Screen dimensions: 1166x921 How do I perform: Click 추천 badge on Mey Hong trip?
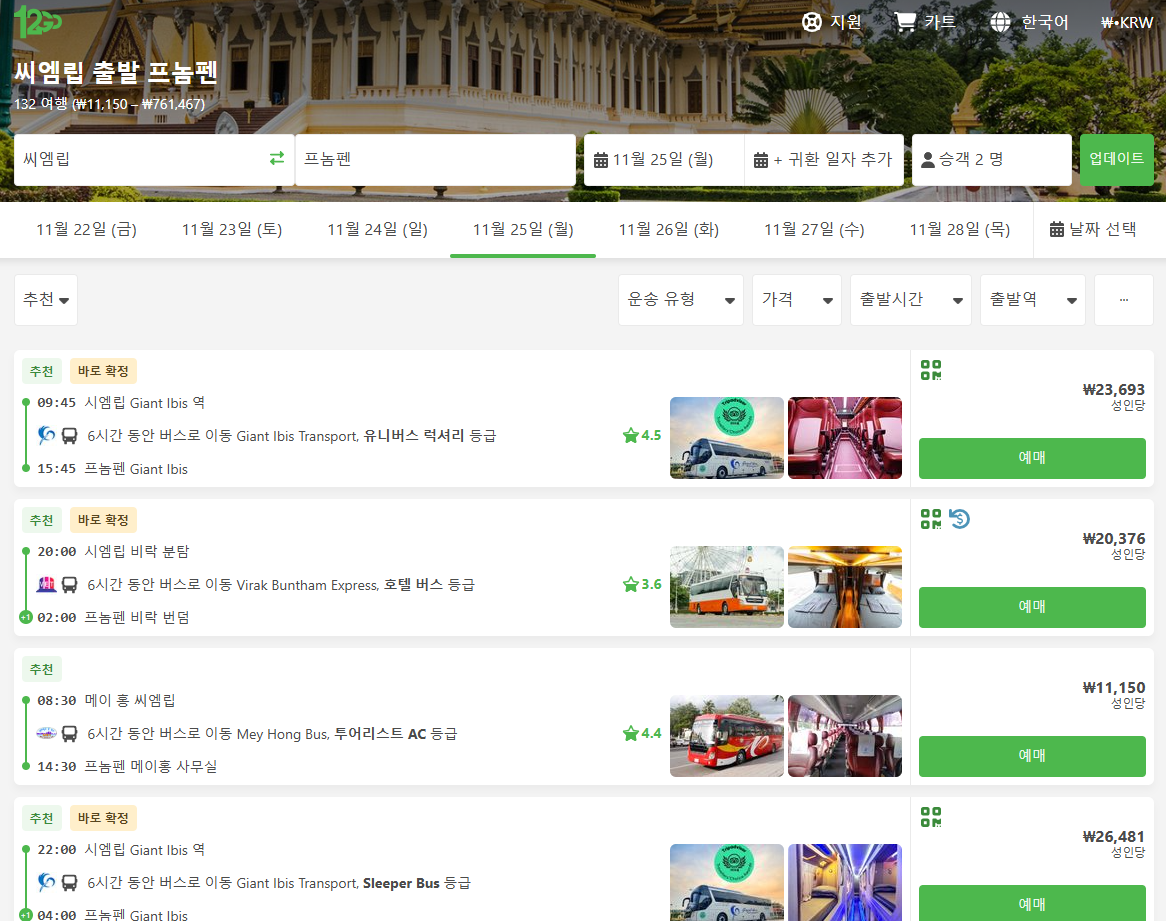pyautogui.click(x=42, y=669)
